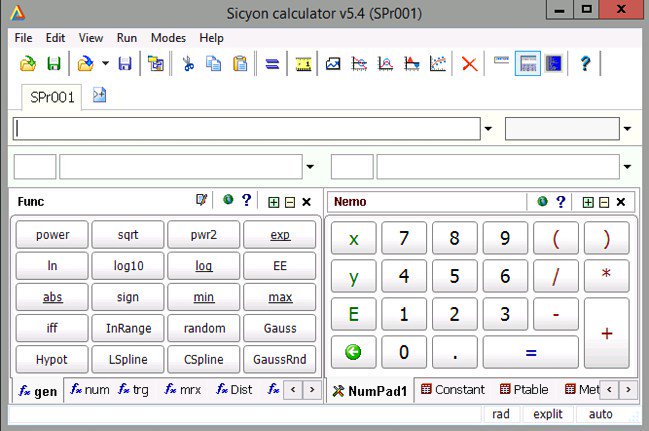Viewport: 649px width, 431px height.
Task: Click the help question mark in Nemo panel
Action: click(561, 202)
